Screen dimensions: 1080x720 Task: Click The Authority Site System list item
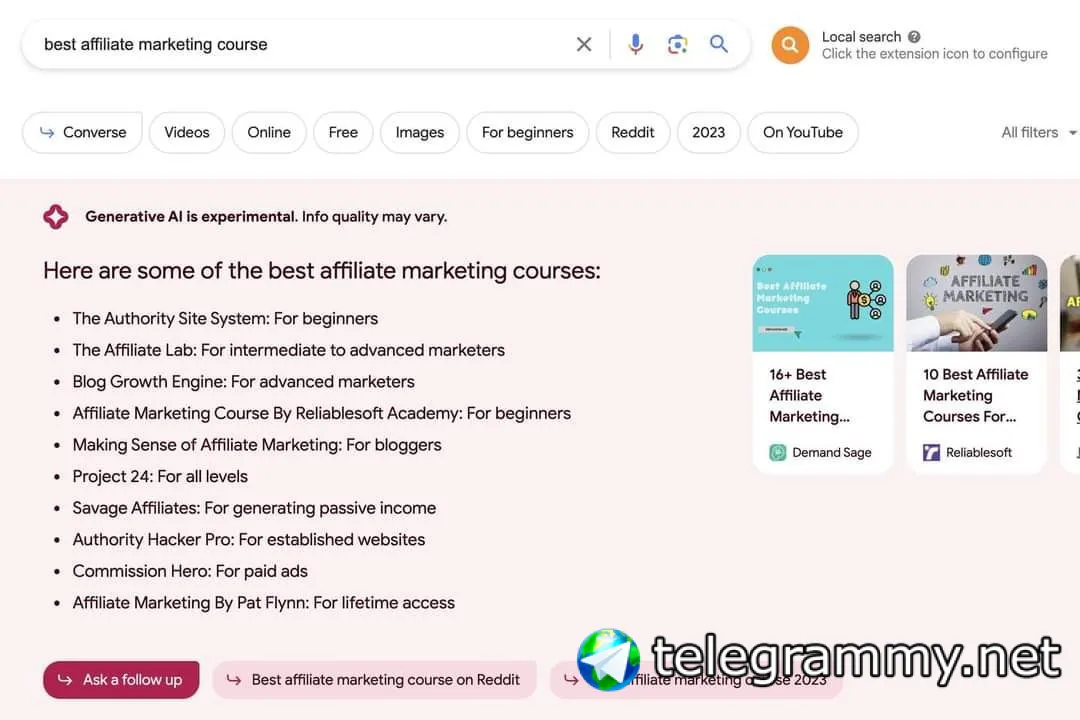click(225, 318)
